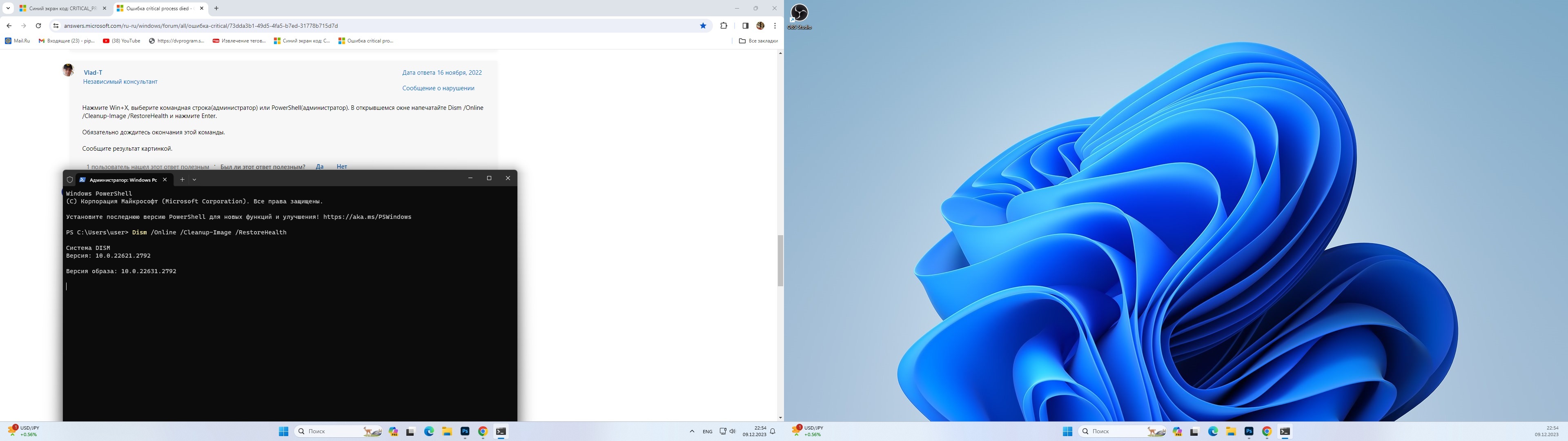
Task: Open File Explorer from left taskbar
Action: 447,431
